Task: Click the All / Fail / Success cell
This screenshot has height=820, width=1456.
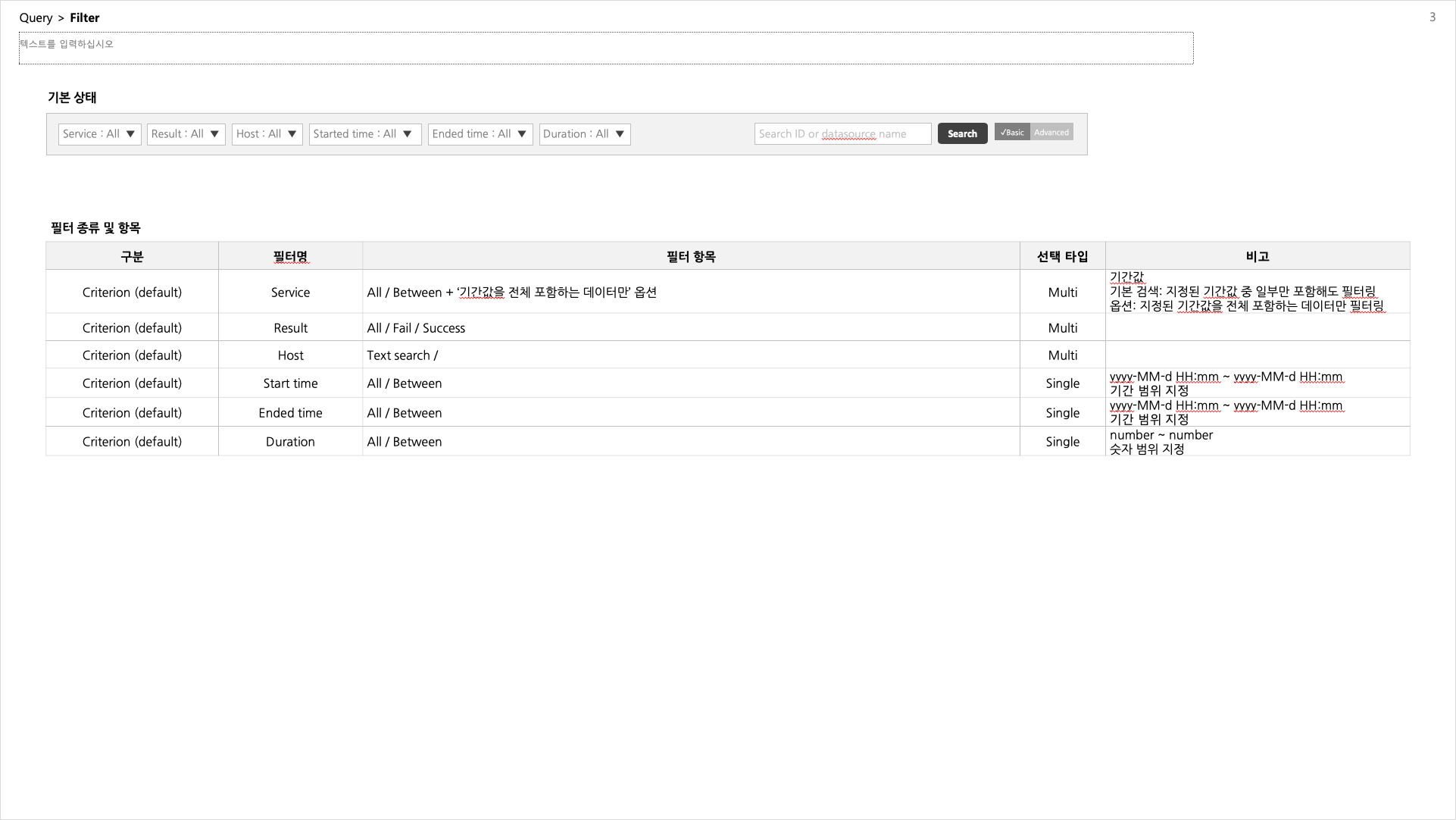Action: [x=691, y=327]
